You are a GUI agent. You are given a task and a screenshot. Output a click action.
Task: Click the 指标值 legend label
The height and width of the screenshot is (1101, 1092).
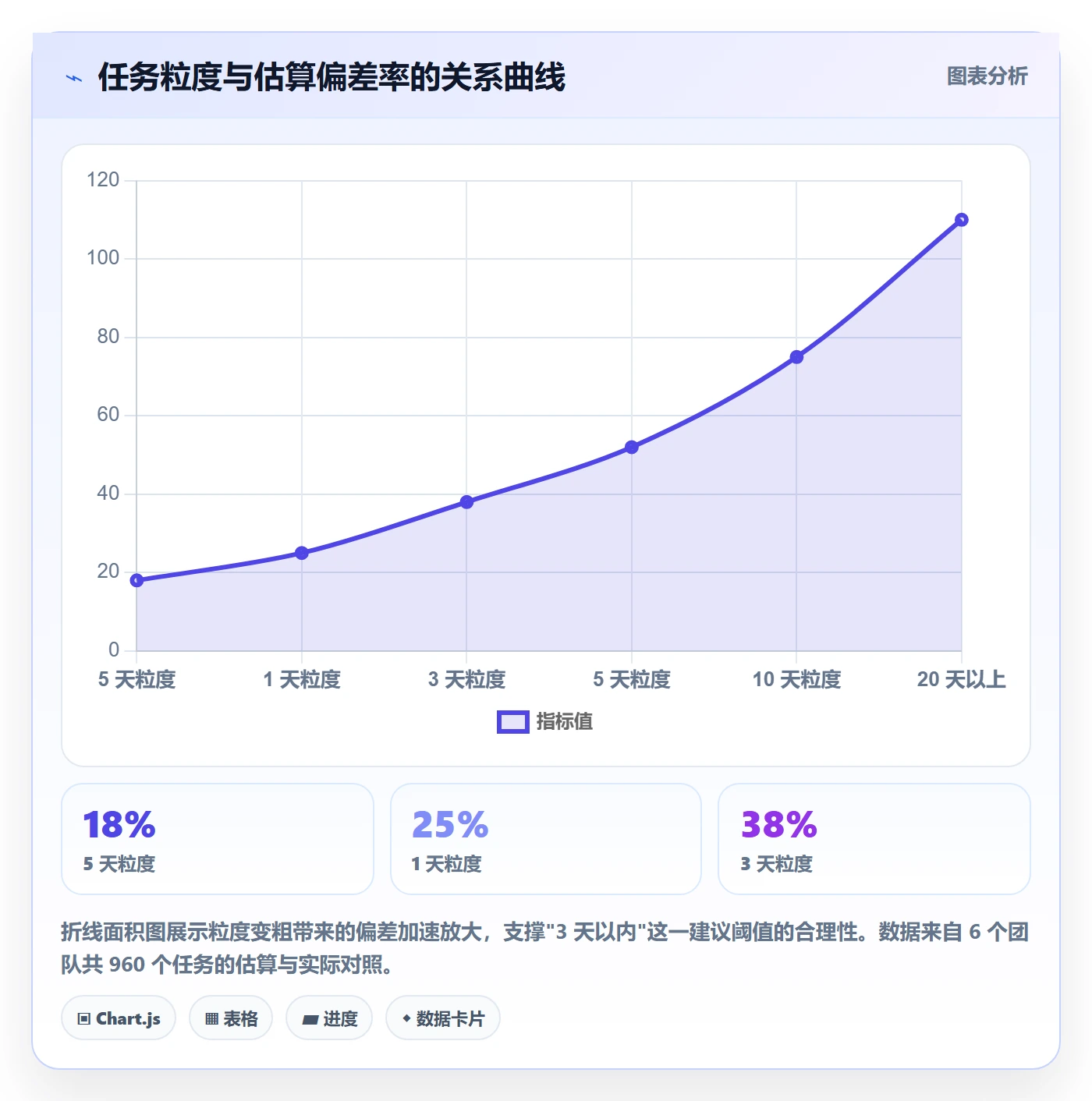(x=565, y=722)
